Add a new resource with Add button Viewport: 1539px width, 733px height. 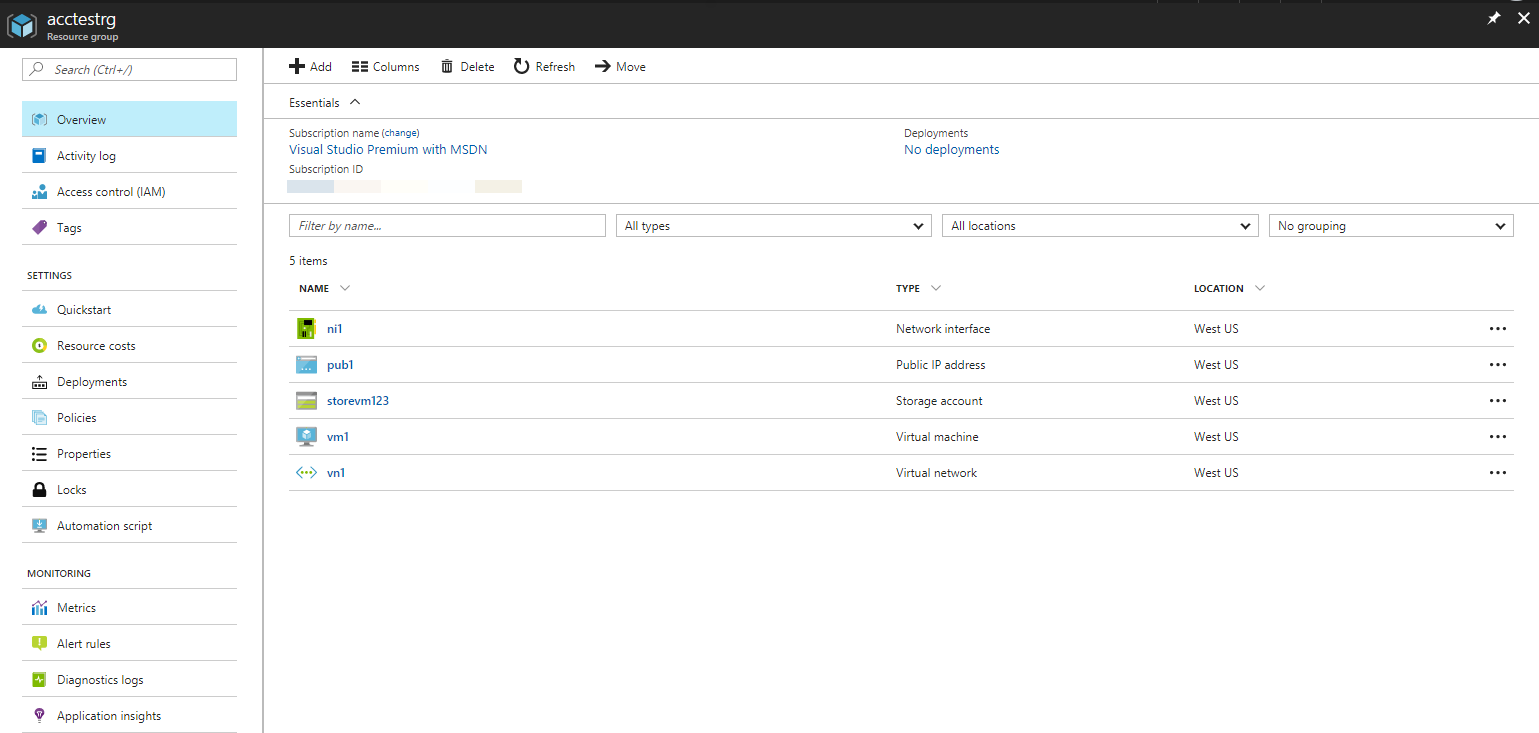[310, 67]
